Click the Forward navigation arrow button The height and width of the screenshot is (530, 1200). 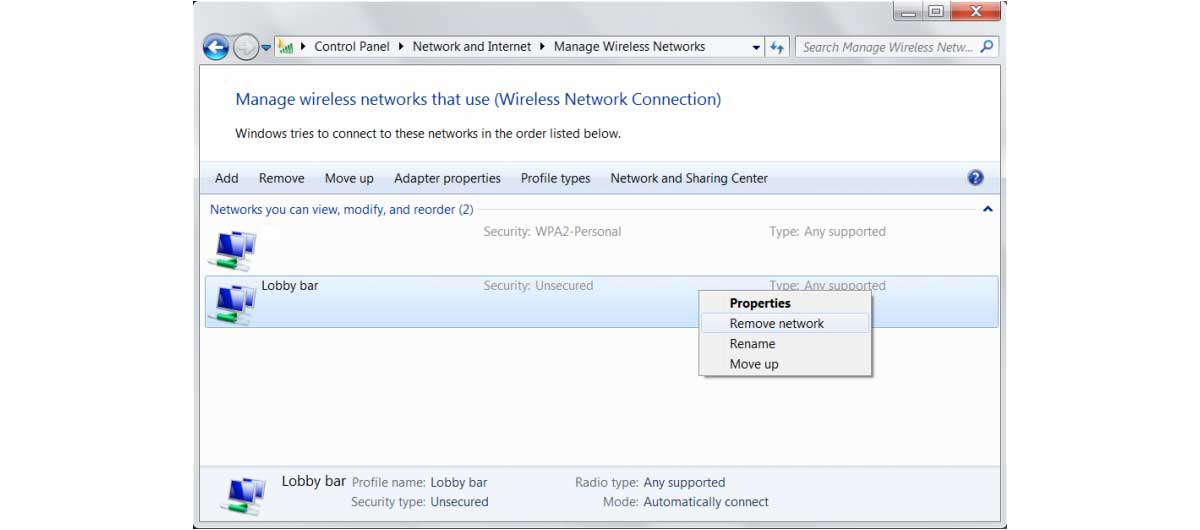pos(245,47)
